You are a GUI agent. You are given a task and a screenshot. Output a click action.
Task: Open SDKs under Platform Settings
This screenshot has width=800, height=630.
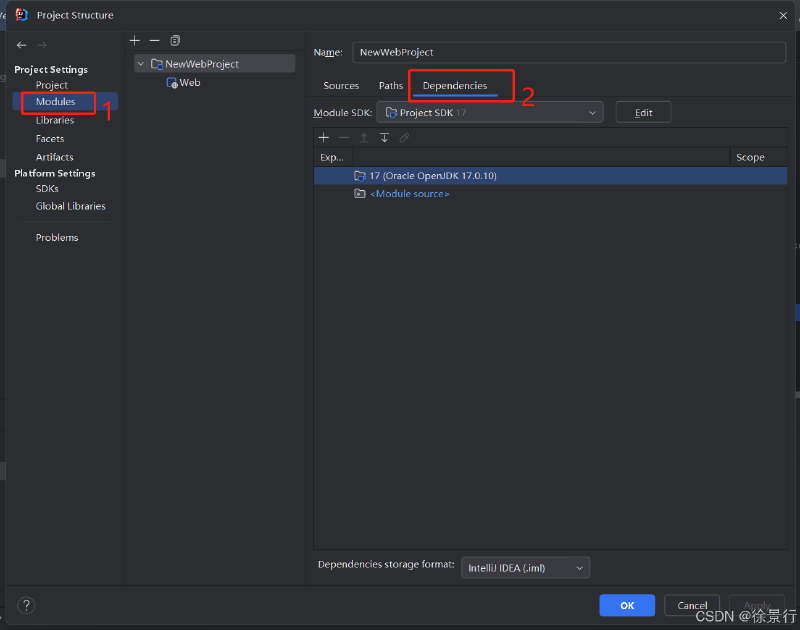[x=47, y=189]
